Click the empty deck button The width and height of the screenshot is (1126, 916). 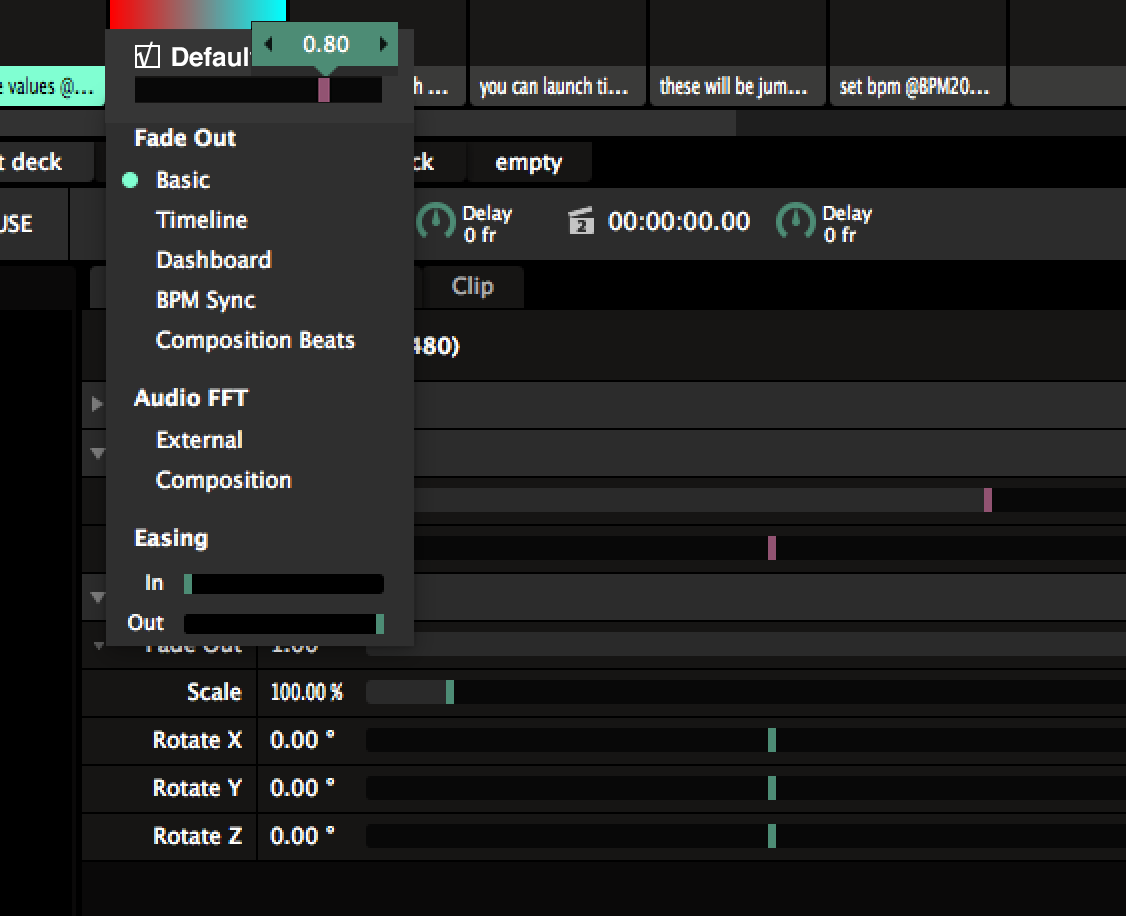click(528, 162)
